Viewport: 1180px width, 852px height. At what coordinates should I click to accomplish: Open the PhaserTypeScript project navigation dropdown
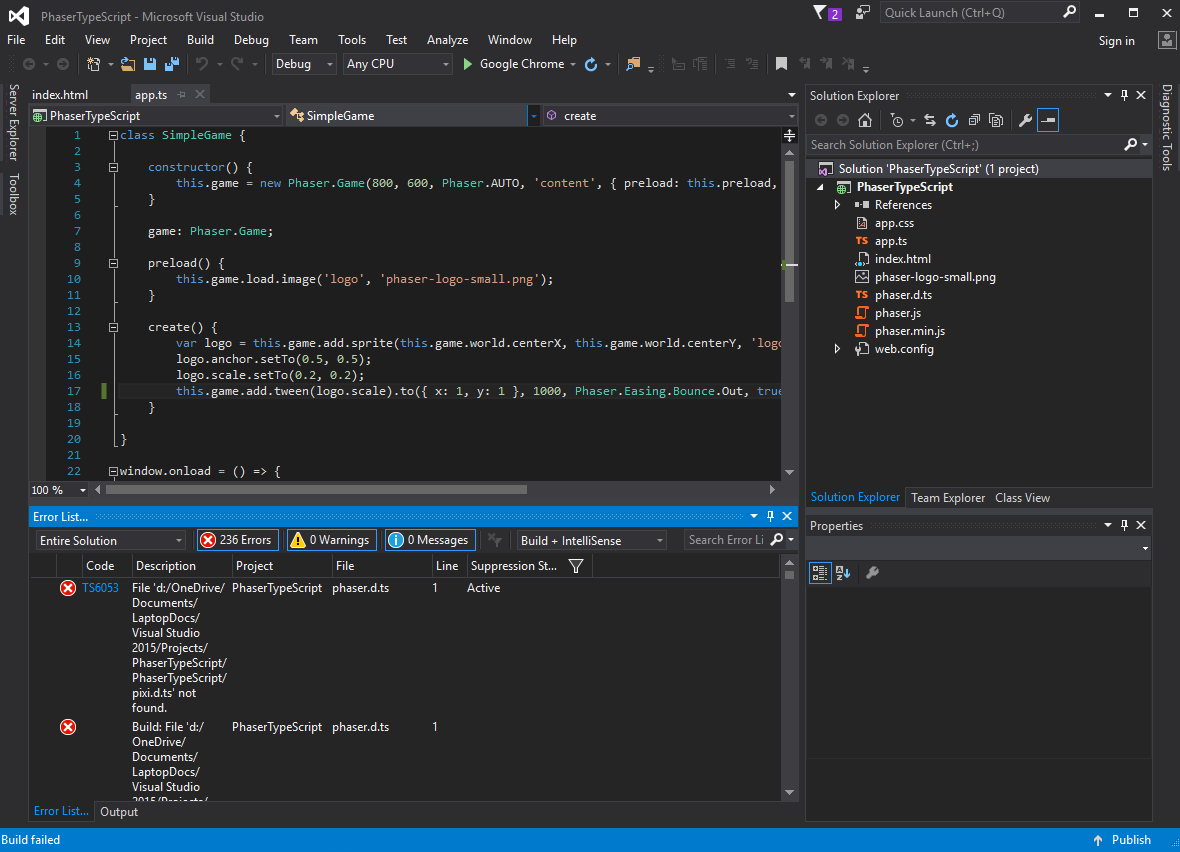pos(157,116)
